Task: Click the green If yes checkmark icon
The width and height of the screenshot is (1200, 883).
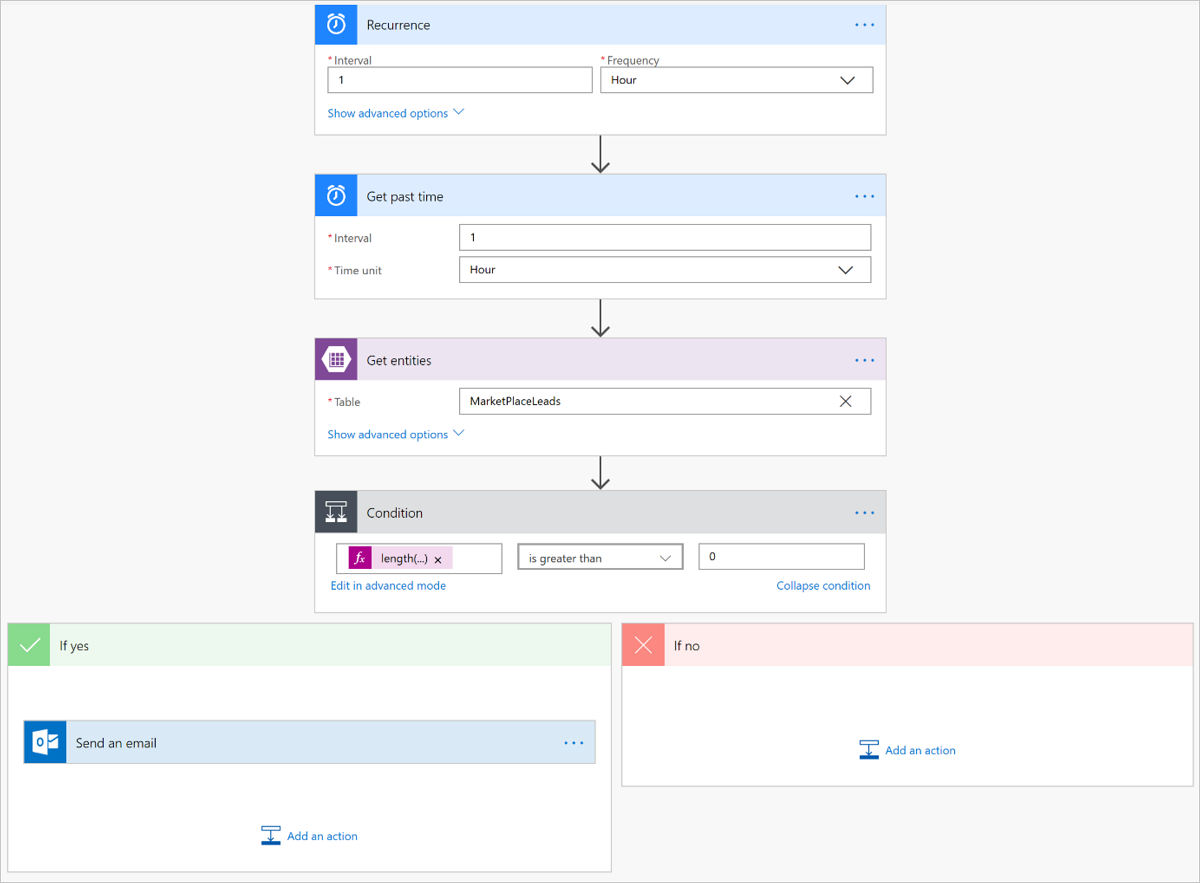Action: pos(28,644)
